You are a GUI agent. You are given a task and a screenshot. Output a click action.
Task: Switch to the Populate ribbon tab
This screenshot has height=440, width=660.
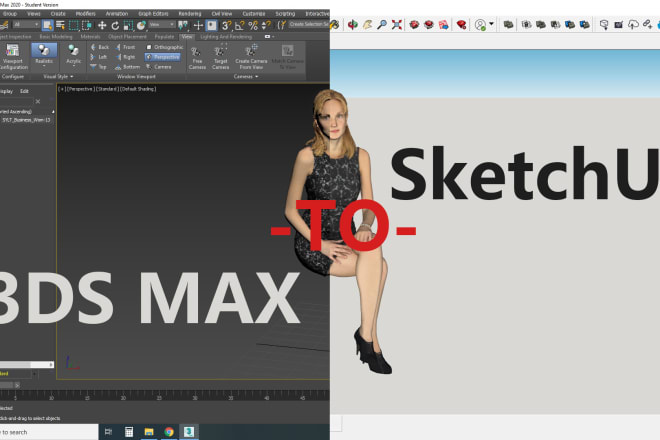point(164,37)
